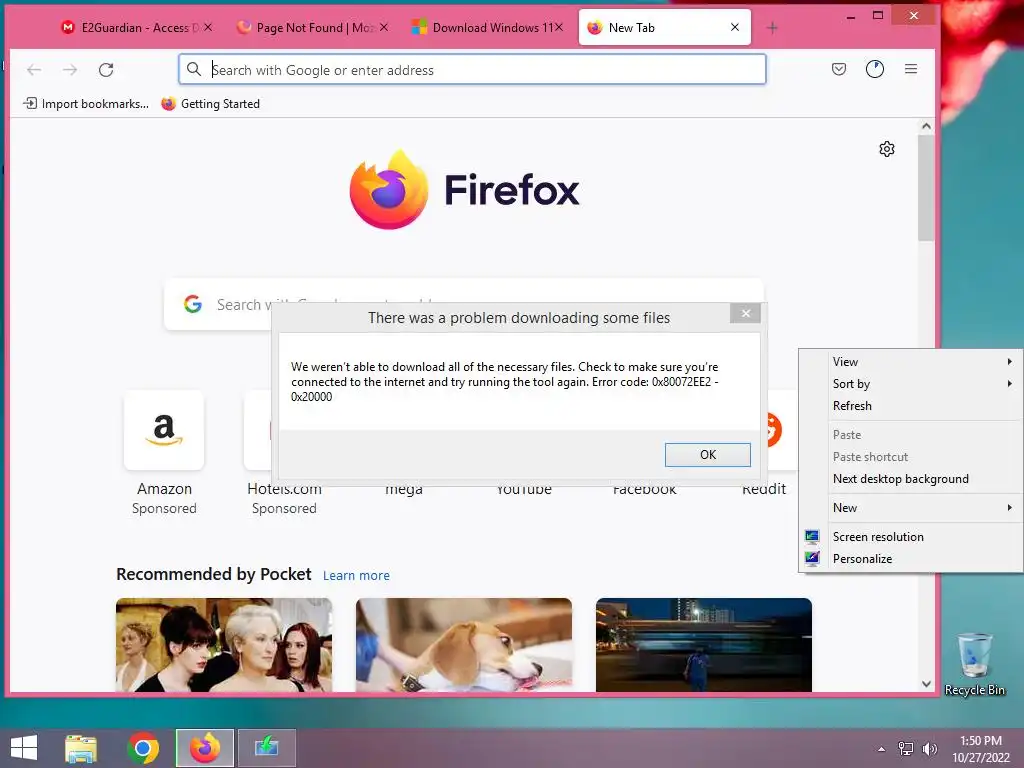Screen dimensions: 1024x768
Task: Click the Firefox back arrow button
Action: point(34,70)
